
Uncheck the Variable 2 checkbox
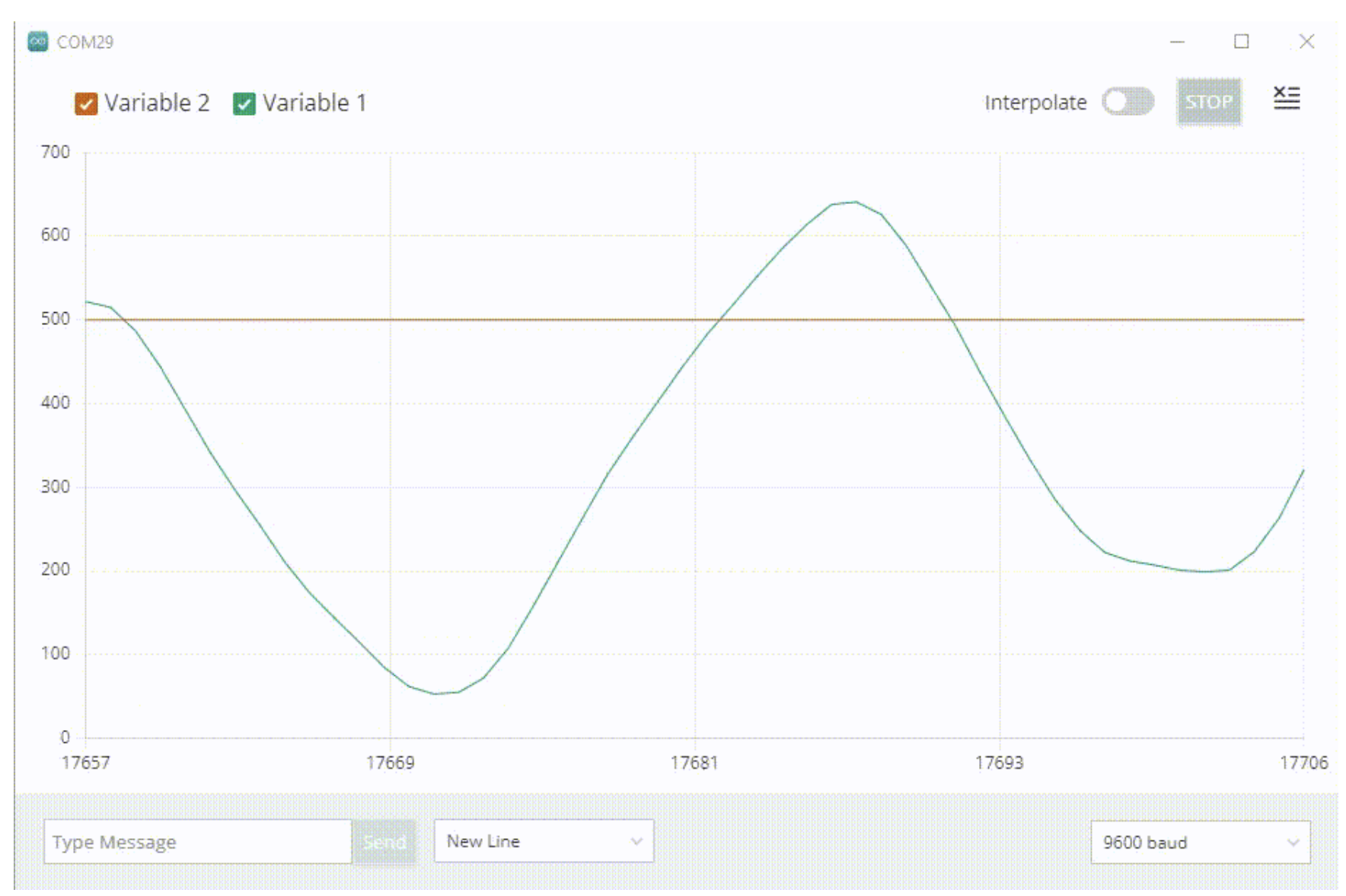[86, 104]
